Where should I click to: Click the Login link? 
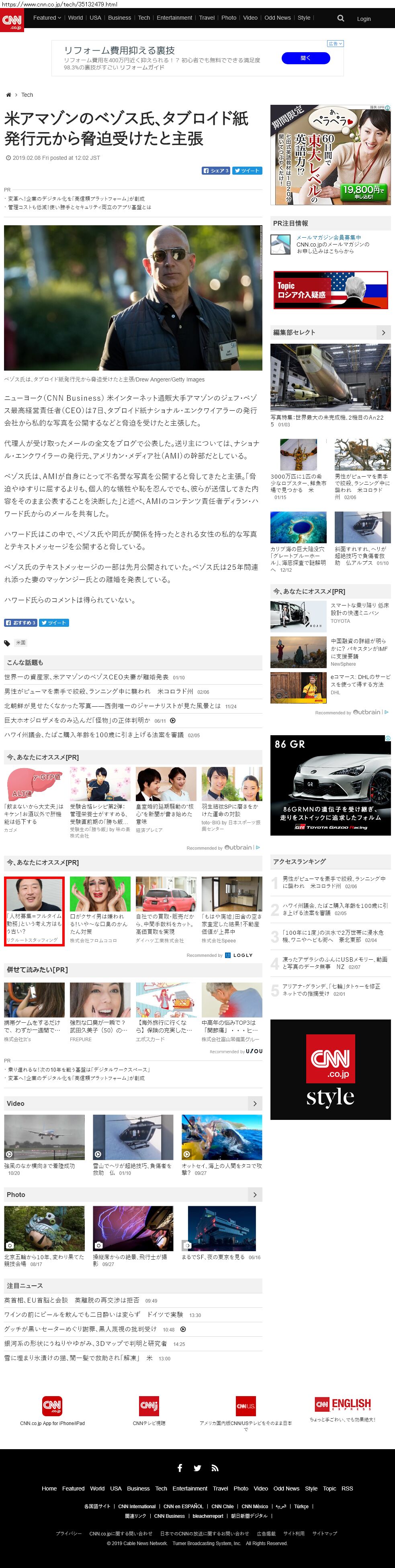click(x=364, y=19)
